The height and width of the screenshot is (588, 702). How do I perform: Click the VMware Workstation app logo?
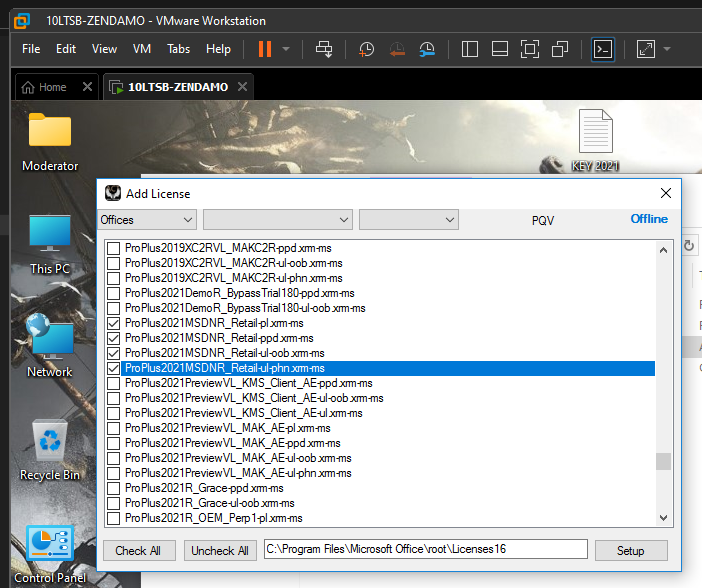click(x=21, y=21)
